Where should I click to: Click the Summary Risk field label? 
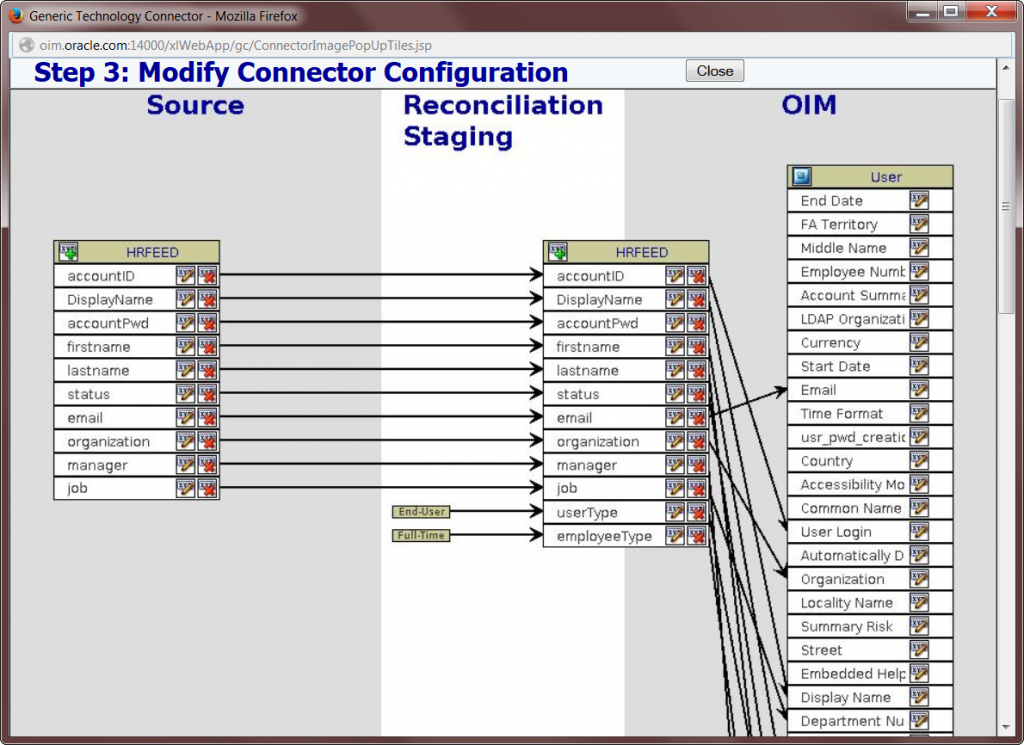click(x=846, y=626)
